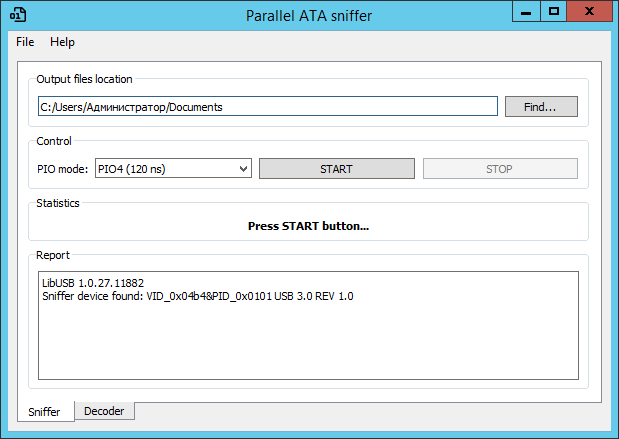Click the START button
This screenshot has height=439, width=619.
pos(337,169)
